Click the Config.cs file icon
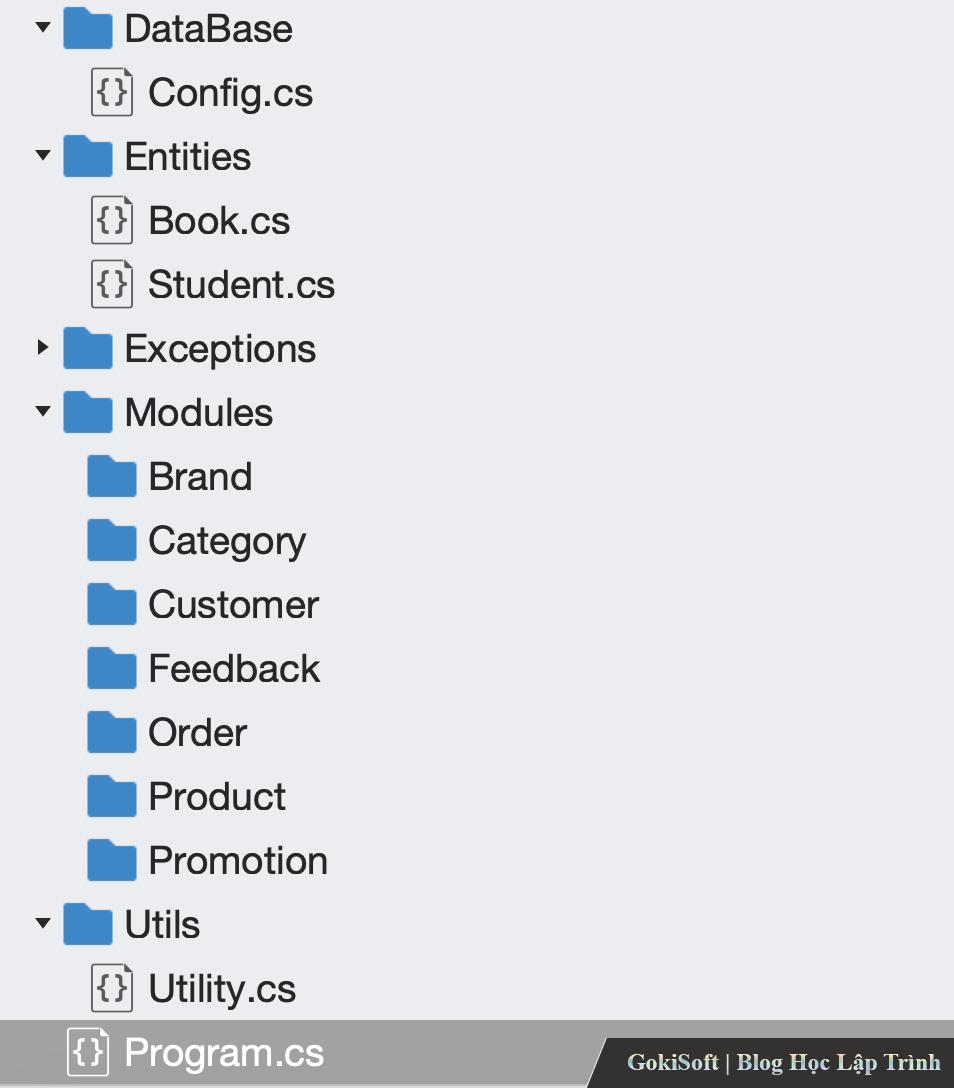954x1088 pixels. (112, 92)
